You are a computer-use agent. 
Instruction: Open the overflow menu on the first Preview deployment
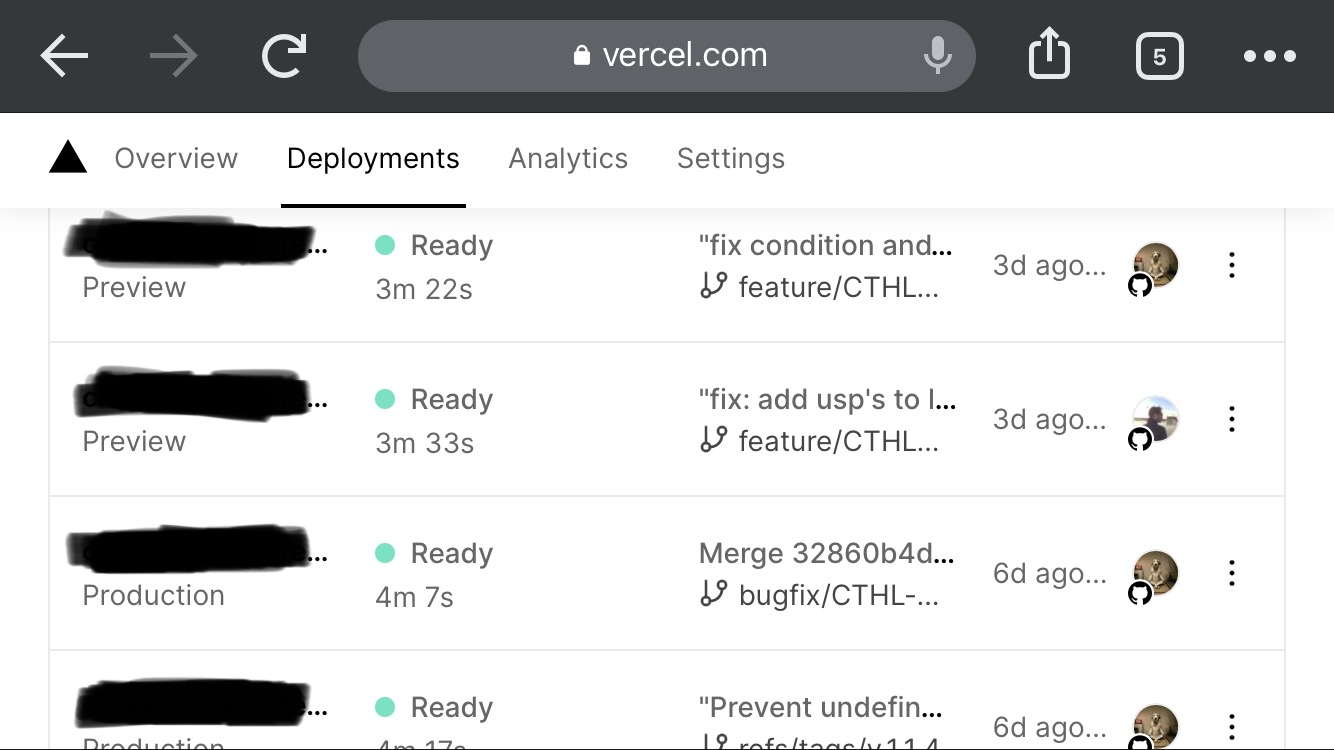[x=1231, y=265]
